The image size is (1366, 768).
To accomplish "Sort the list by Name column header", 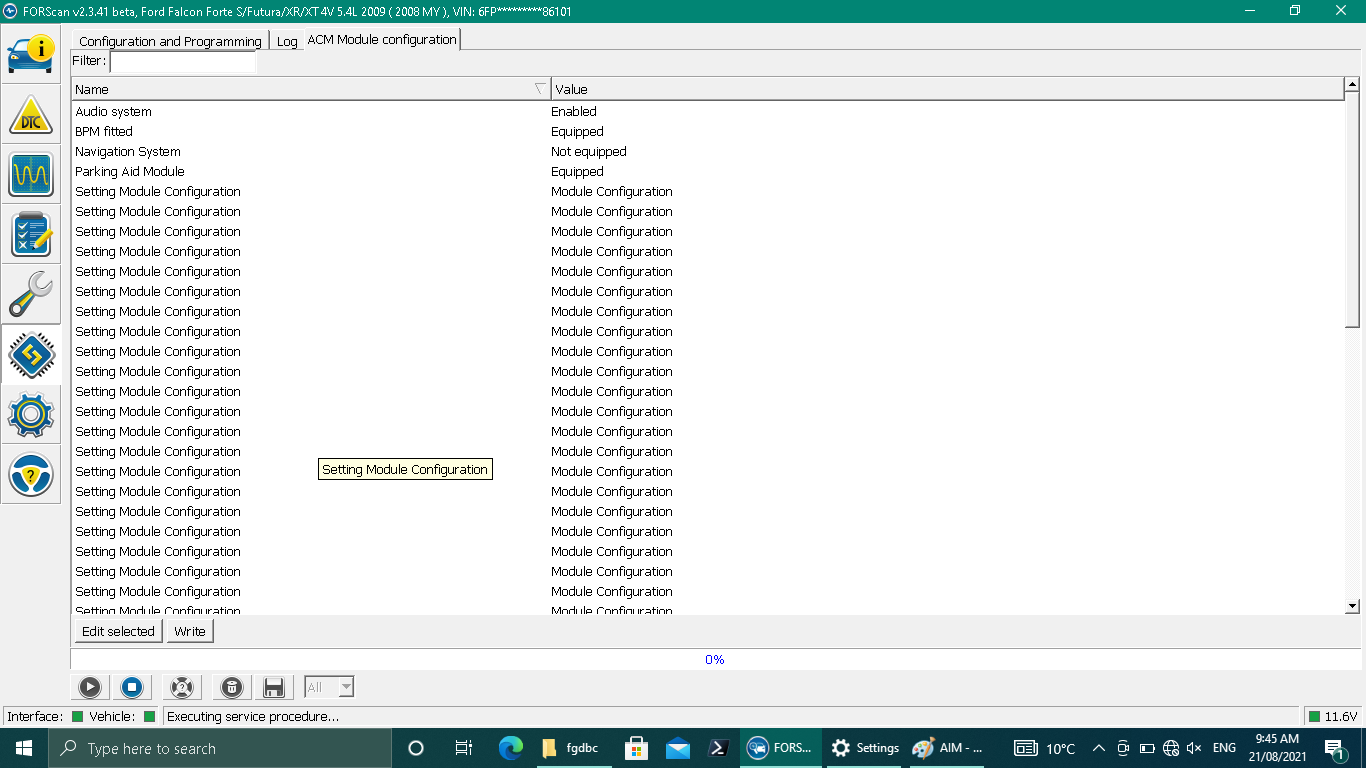I will tap(311, 89).
